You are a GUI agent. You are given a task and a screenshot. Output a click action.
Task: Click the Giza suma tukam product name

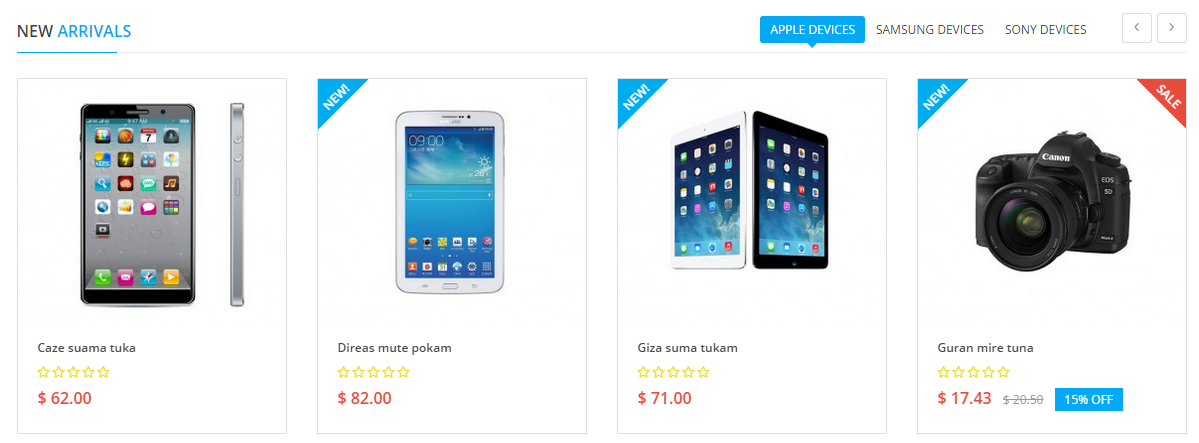coord(687,348)
